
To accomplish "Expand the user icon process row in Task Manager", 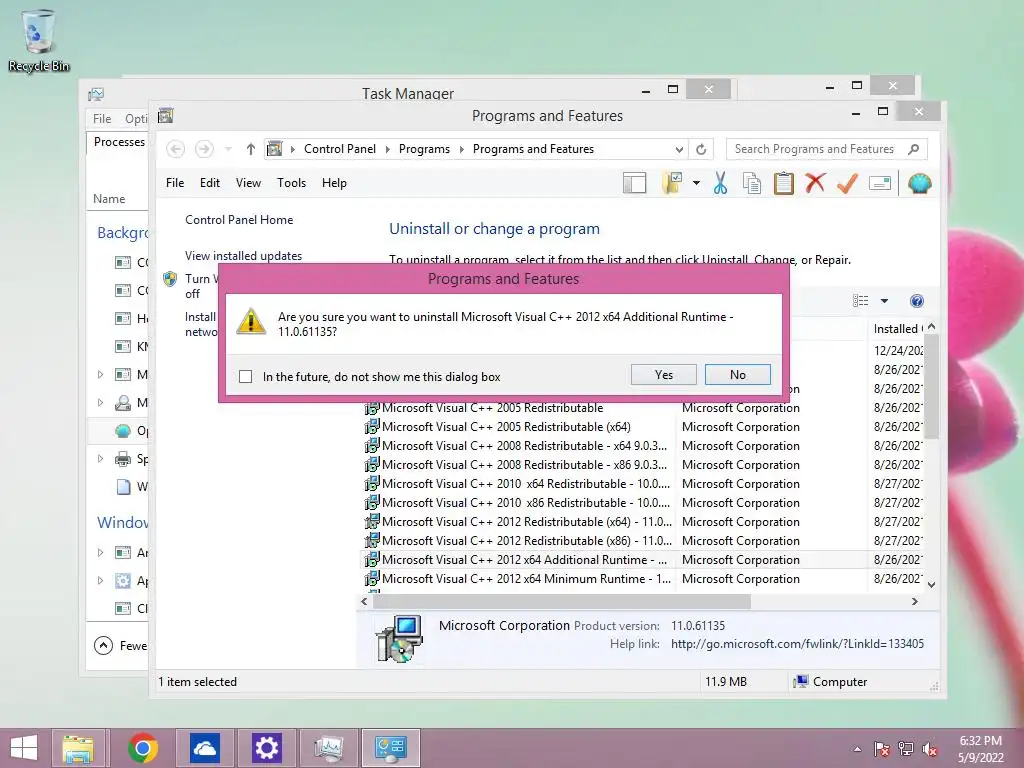I will (101, 403).
